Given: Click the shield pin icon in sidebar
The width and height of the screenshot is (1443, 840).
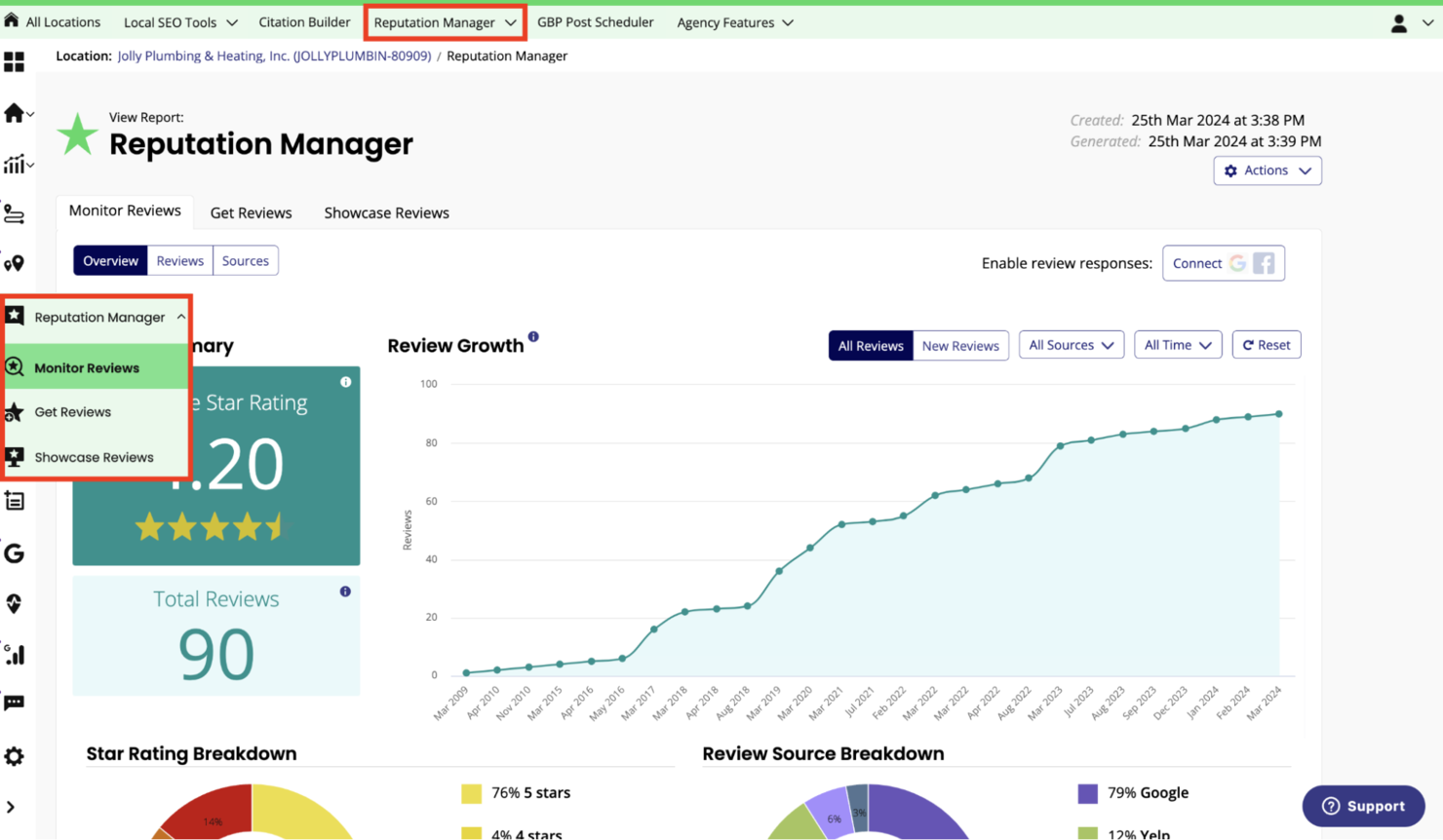Looking at the screenshot, I should point(14,604).
